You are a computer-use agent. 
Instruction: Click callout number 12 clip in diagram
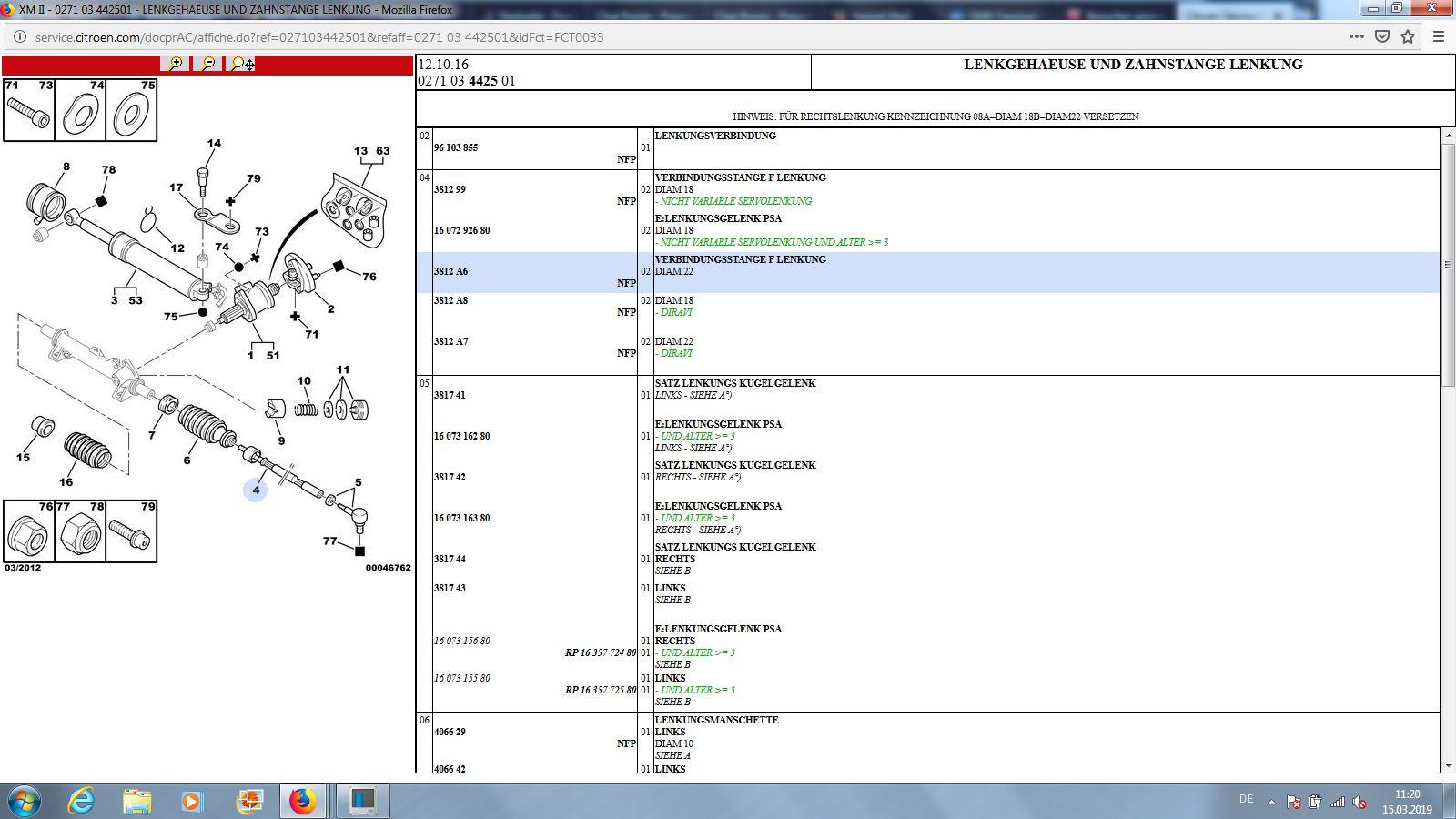click(x=177, y=248)
